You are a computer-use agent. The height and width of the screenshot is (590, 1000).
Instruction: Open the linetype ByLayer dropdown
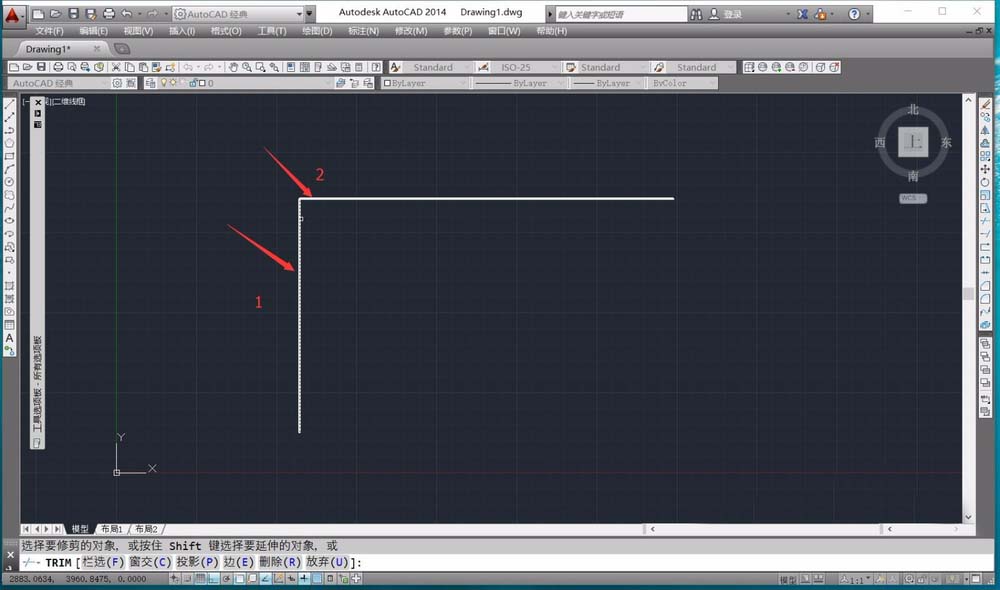pos(520,83)
